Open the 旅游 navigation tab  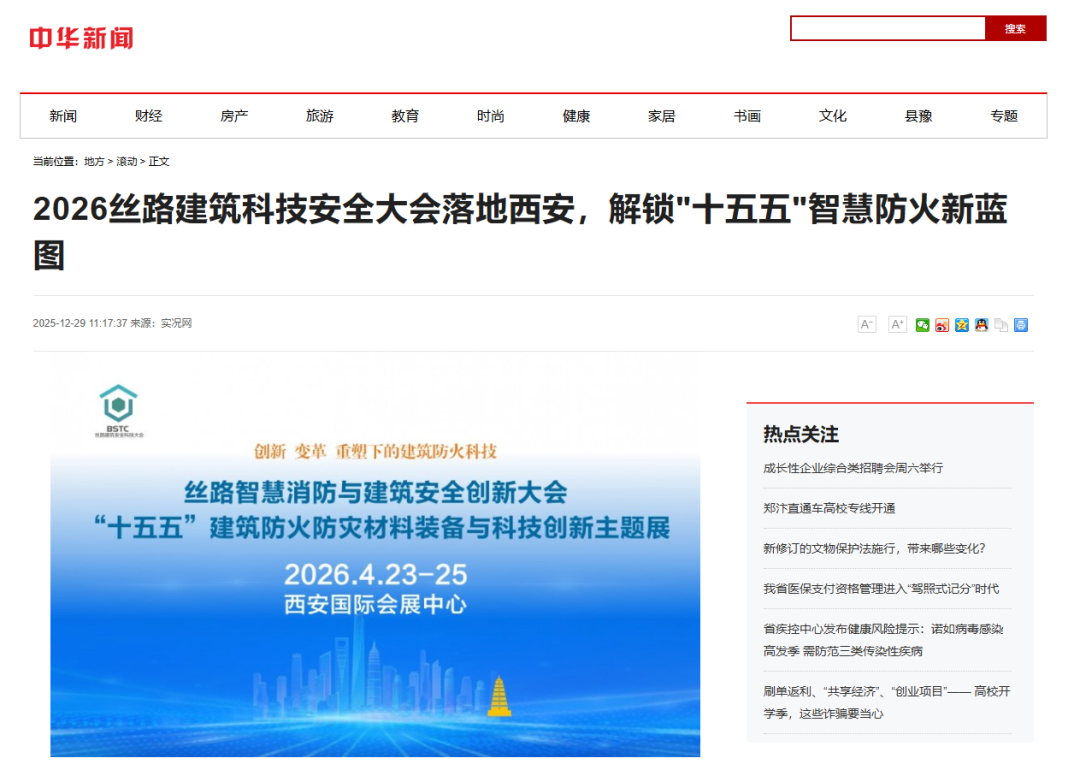click(x=320, y=116)
